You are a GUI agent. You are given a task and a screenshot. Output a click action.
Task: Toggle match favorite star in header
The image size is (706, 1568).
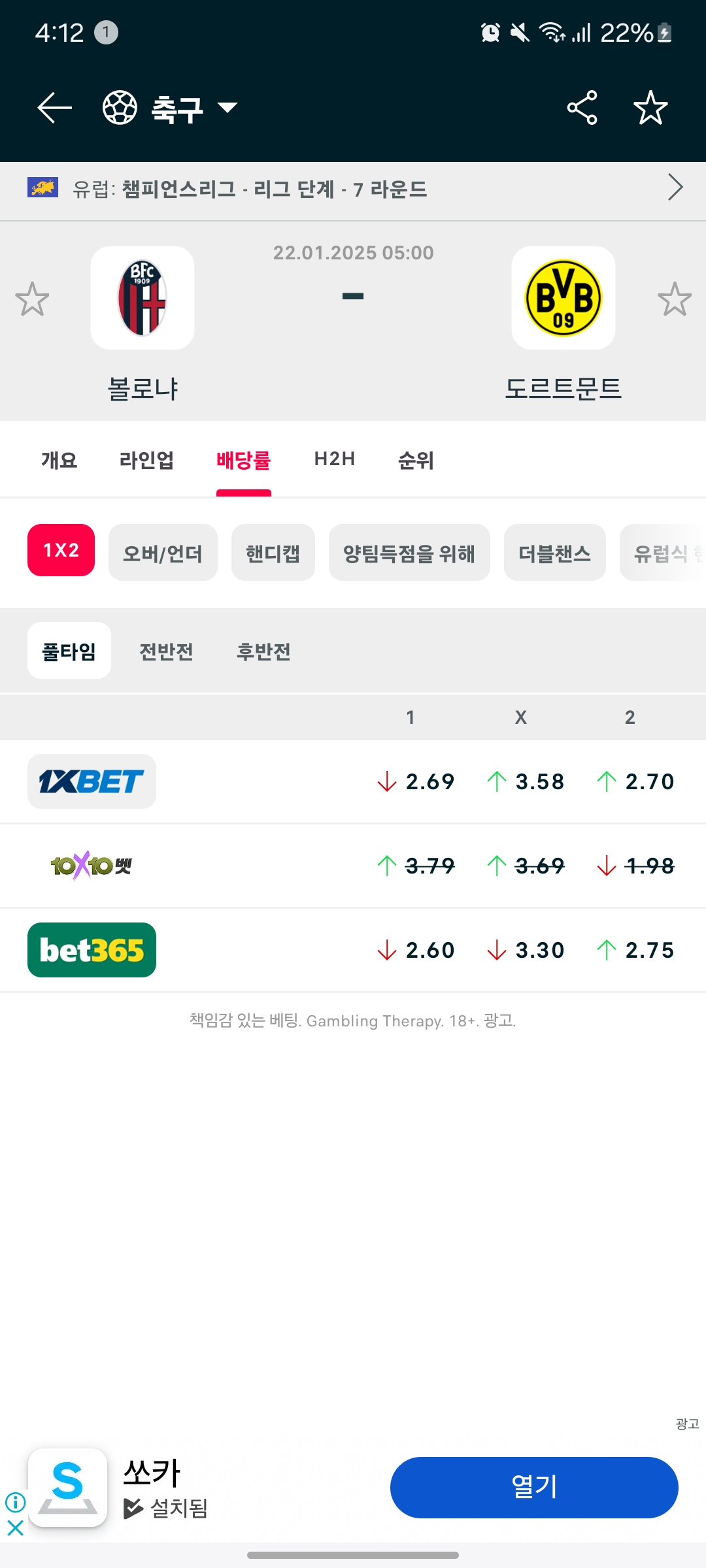click(x=650, y=108)
